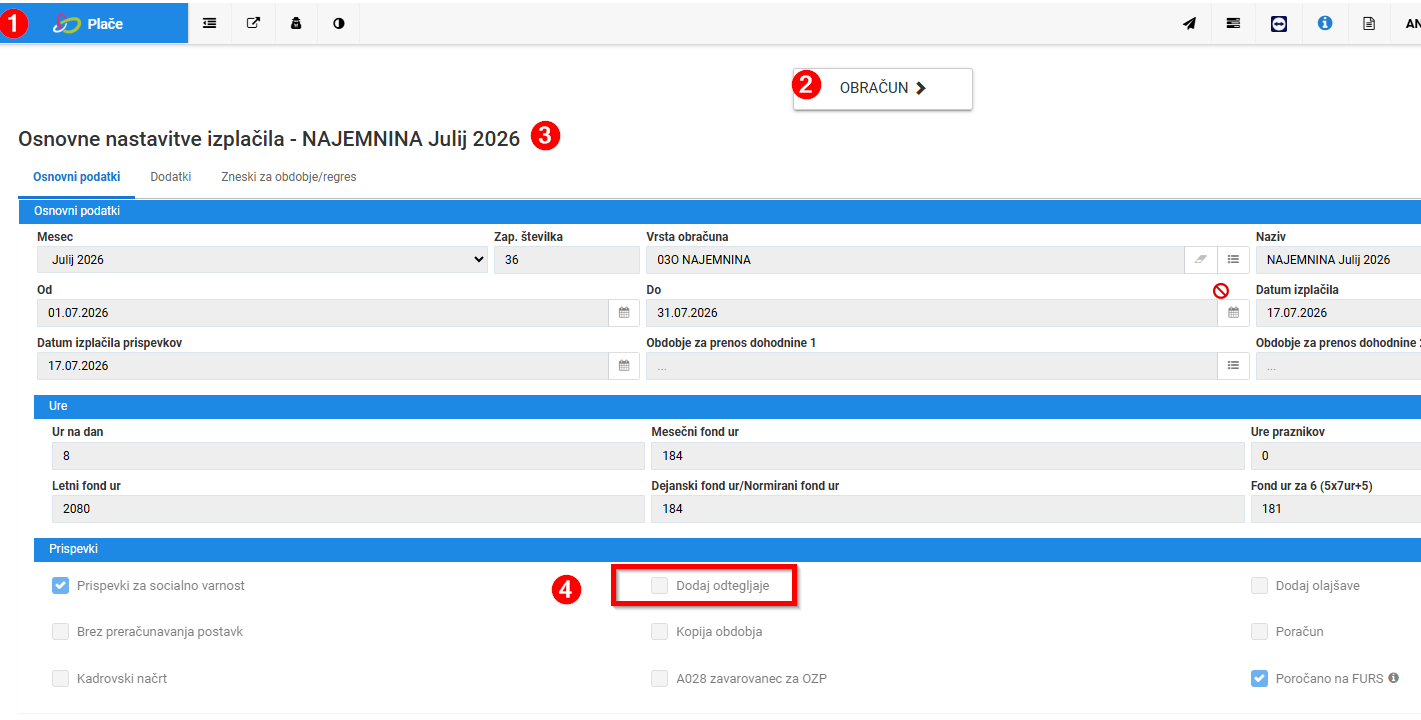
Task: Toggle the menu list icon beside Plače
Action: [x=210, y=23]
